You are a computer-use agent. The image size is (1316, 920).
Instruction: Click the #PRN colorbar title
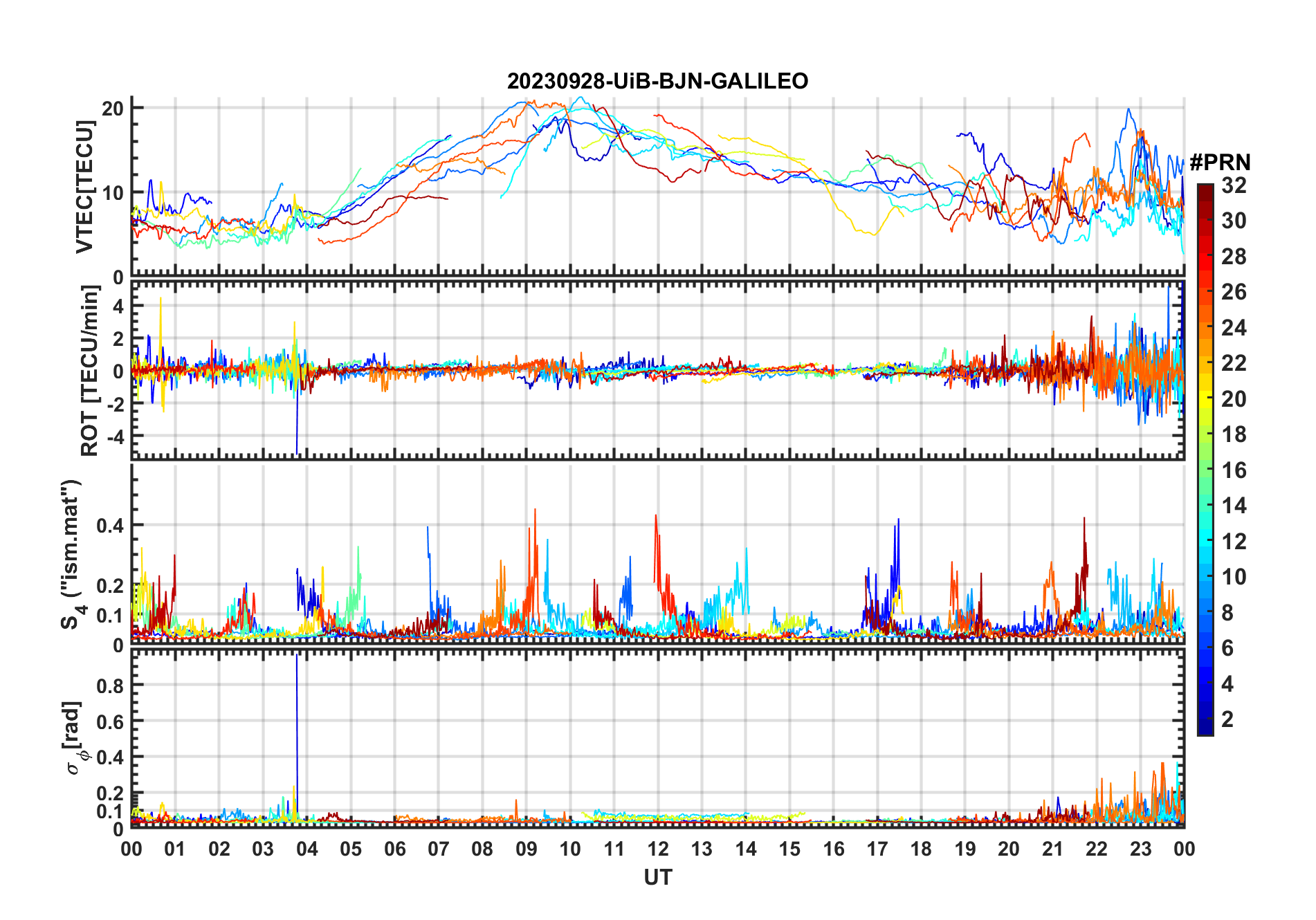coord(1220,163)
